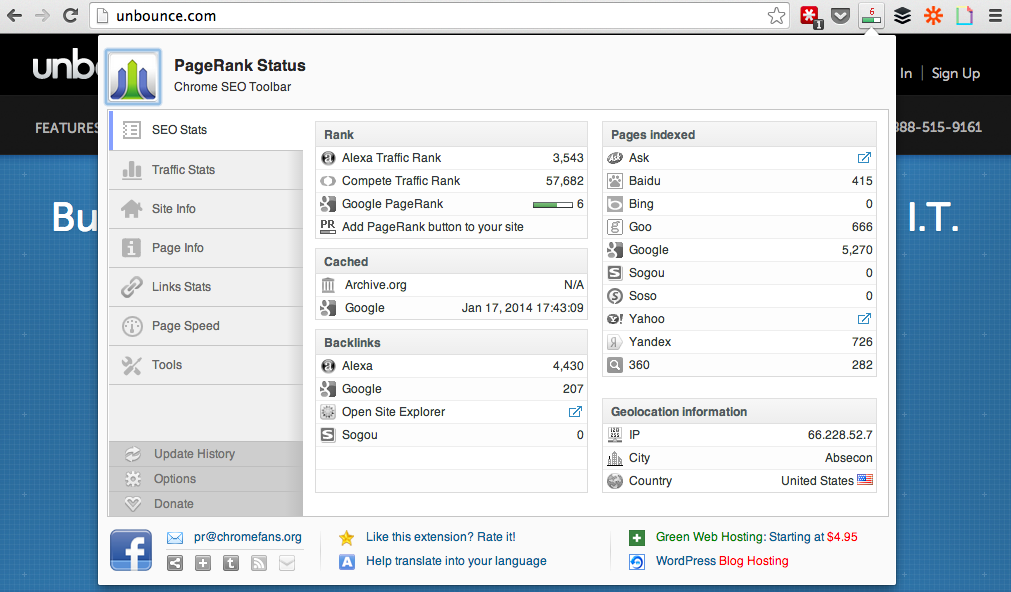Open the Open Site Explorer external link icon
This screenshot has width=1011, height=592.
[575, 411]
